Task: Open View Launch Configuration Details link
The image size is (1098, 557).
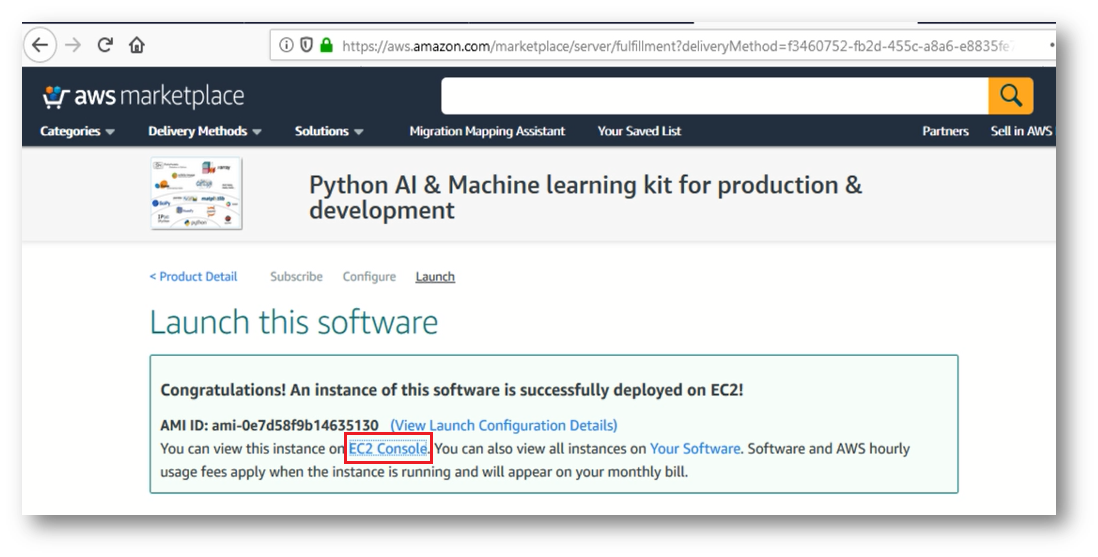Action: (x=503, y=425)
